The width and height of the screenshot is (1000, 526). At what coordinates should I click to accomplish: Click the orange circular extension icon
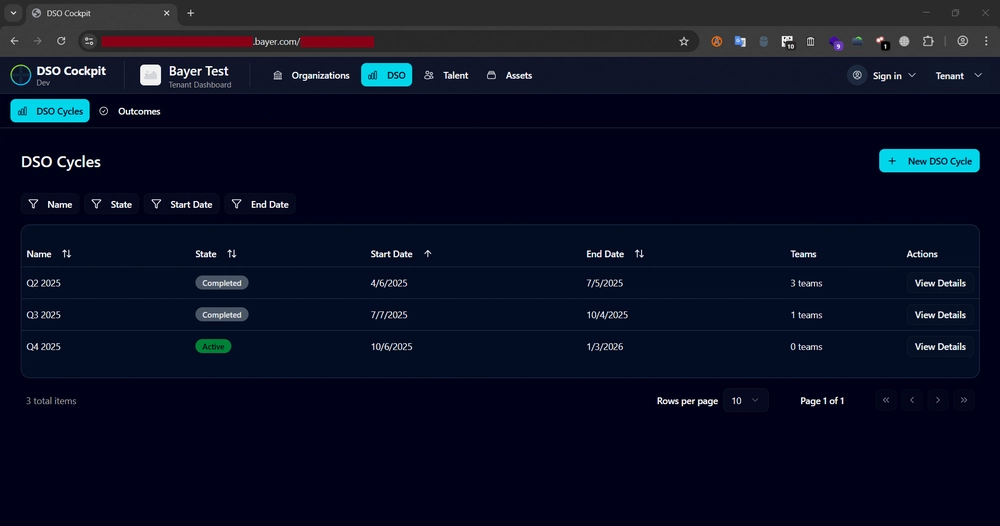tap(717, 41)
